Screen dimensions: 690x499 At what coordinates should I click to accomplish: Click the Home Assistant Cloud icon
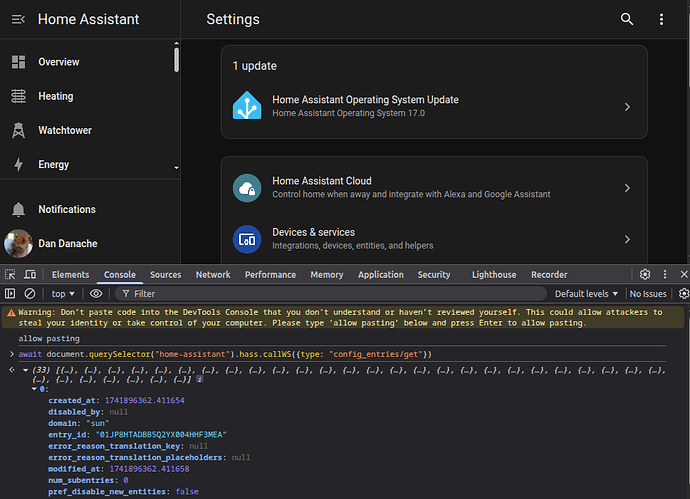click(247, 188)
